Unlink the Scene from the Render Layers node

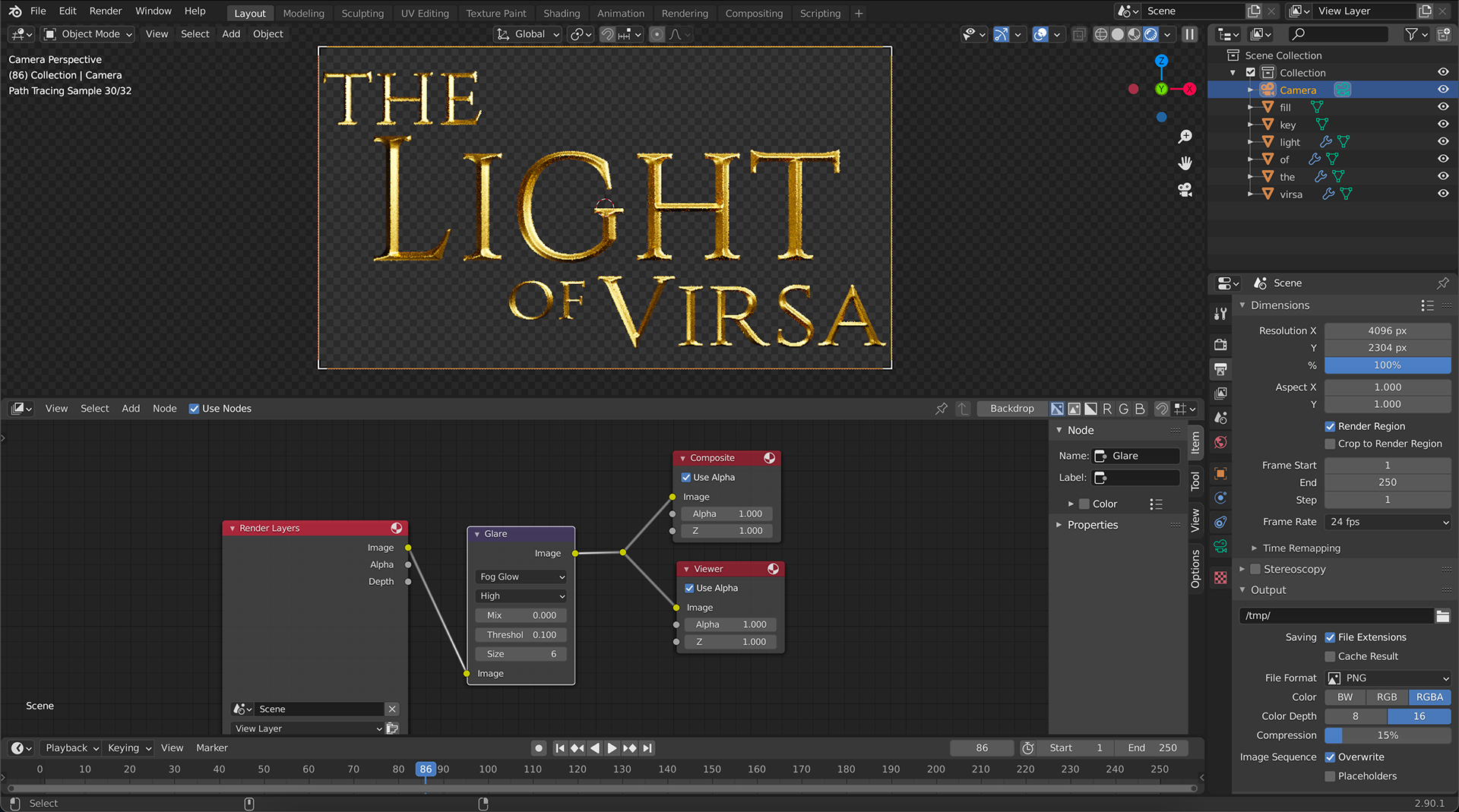click(x=392, y=709)
